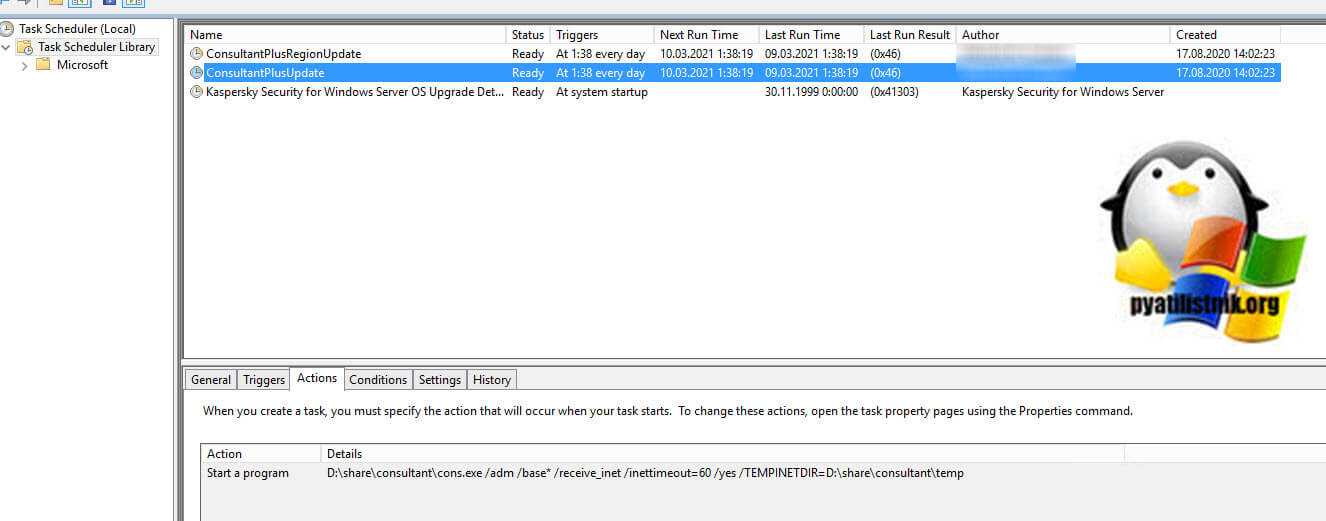Screen dimensions: 1326x521
Task: Click created date of ConsultantPlusRegionUpdate
Action: pos(1226,54)
